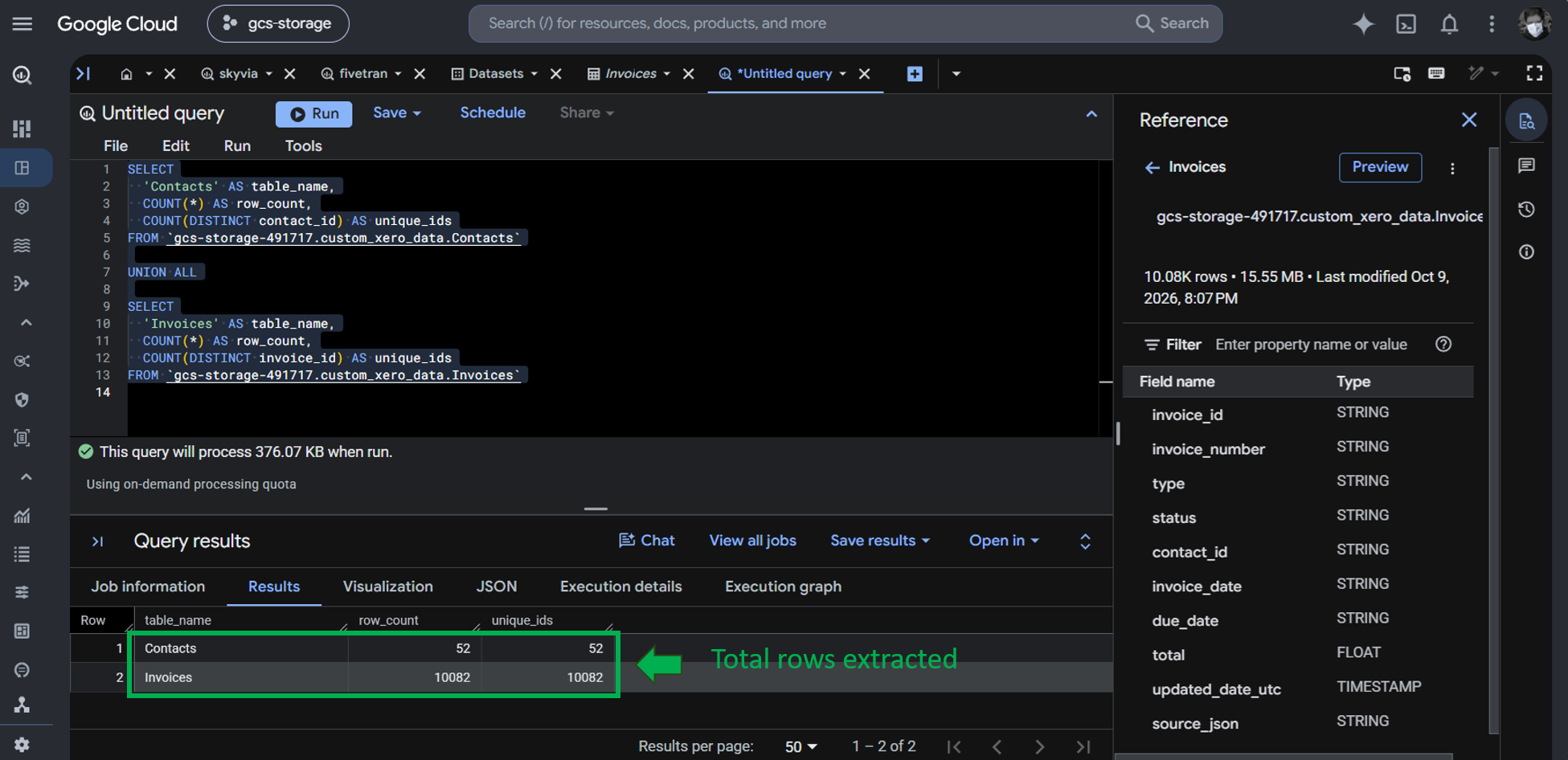Open the comments icon in right rail

pos(1526,166)
